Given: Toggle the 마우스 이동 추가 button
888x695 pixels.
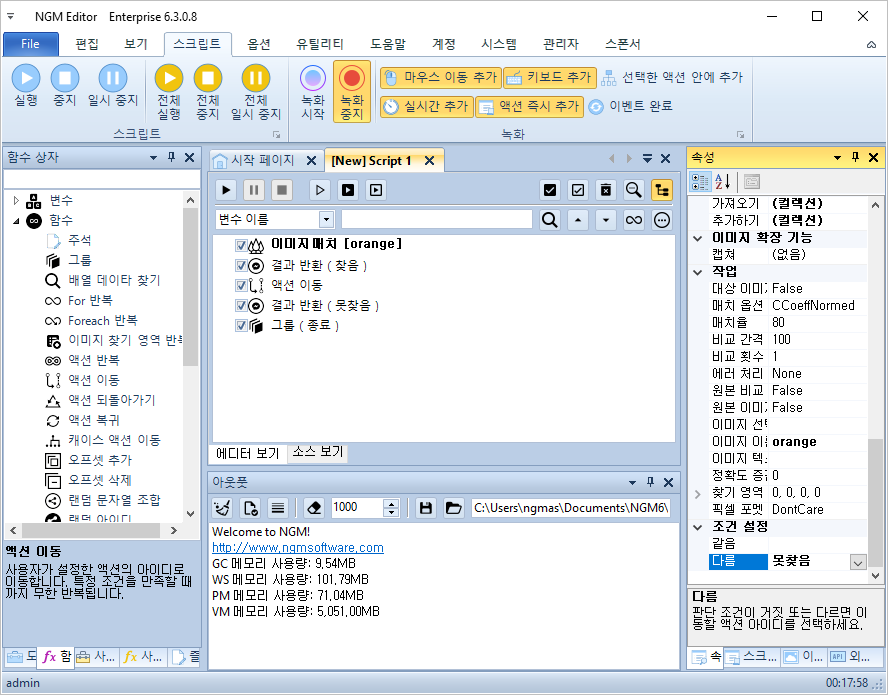Looking at the screenshot, I should click(x=441, y=78).
